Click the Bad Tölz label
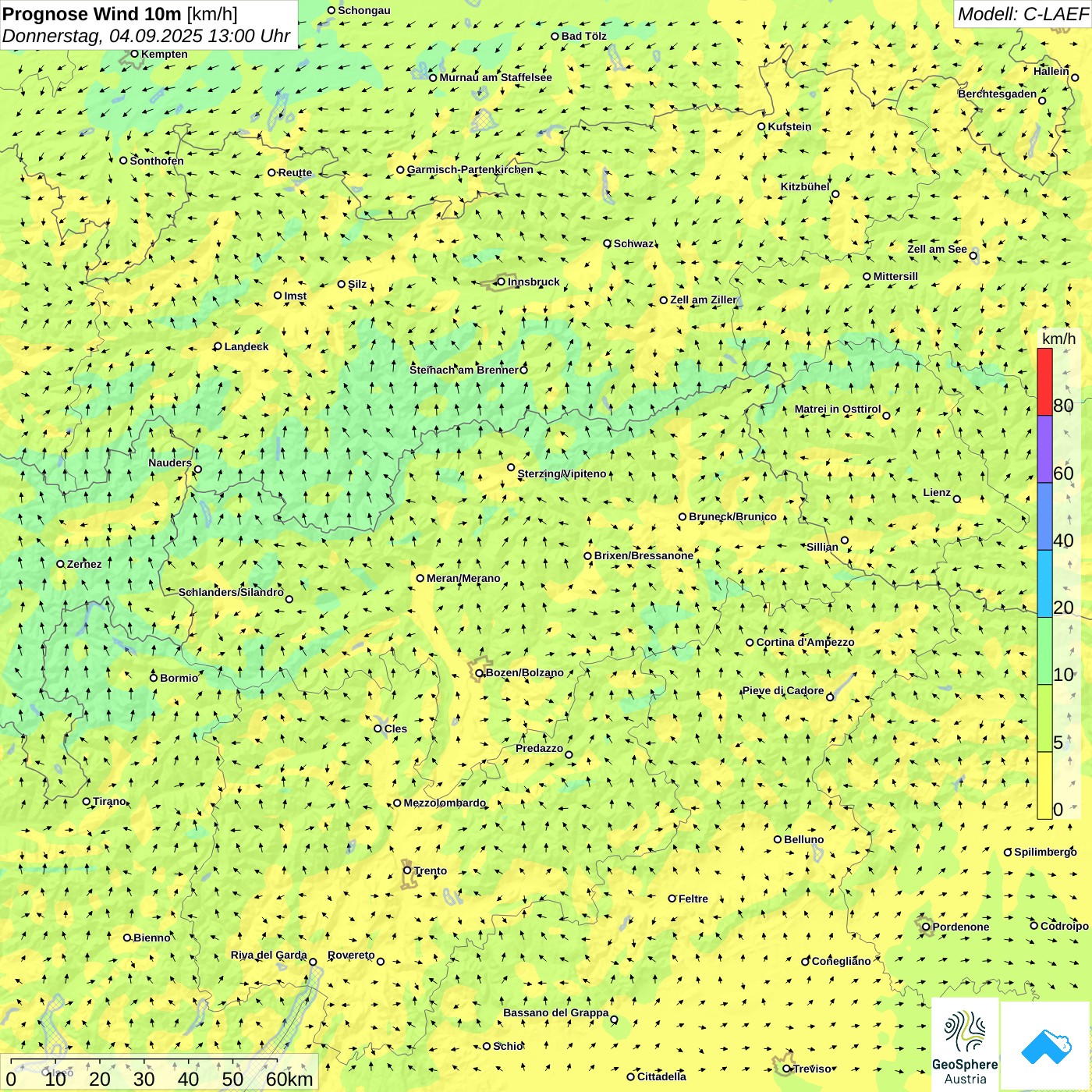1092x1092 pixels. tap(583, 36)
